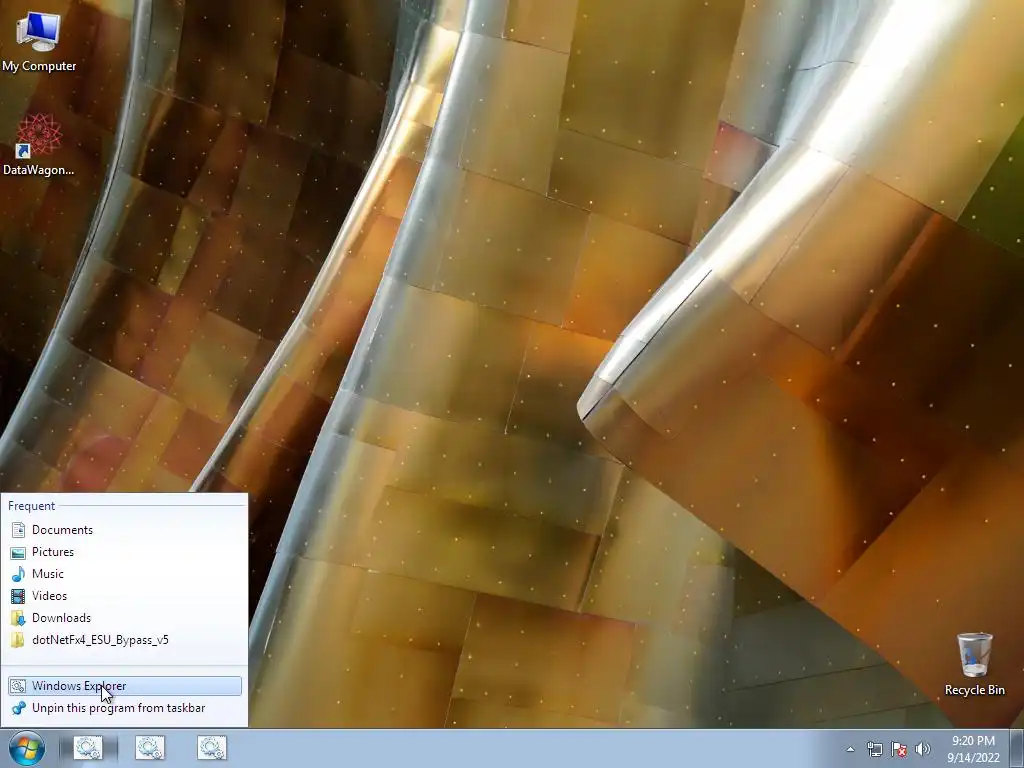Open dotNetFx4_ESU_Bypass_v5 folder entry
Screen dimensions: 1024x768
[x=124, y=640]
